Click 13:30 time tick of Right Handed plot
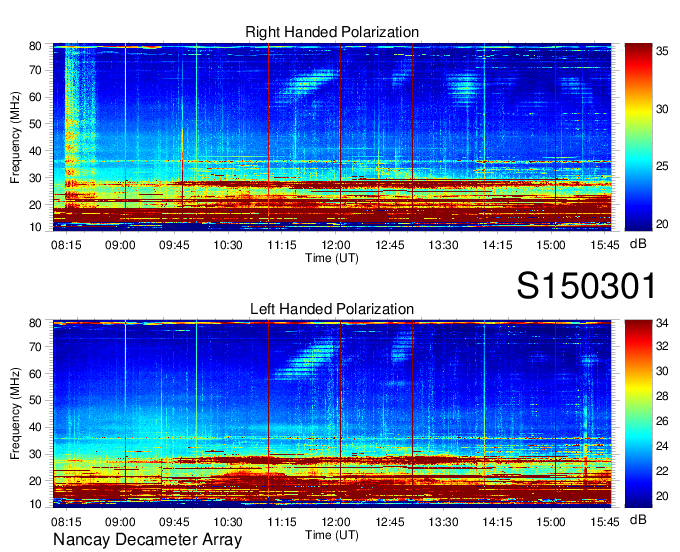The height and width of the screenshot is (552, 680). [x=443, y=245]
